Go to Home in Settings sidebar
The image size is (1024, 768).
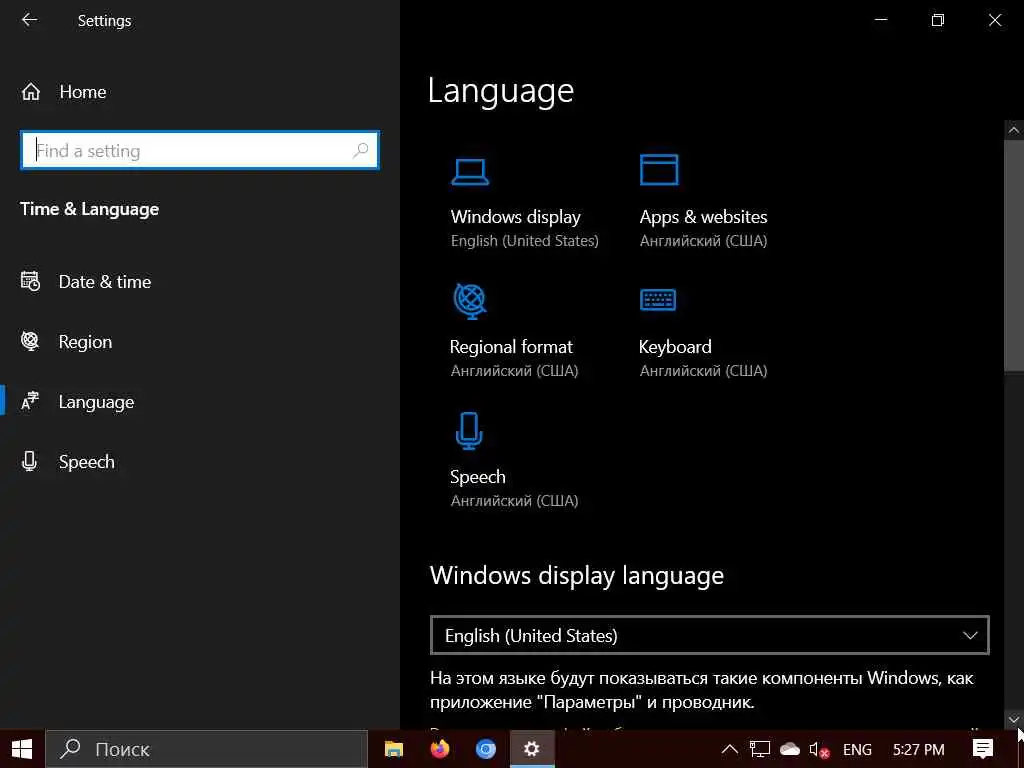point(82,92)
